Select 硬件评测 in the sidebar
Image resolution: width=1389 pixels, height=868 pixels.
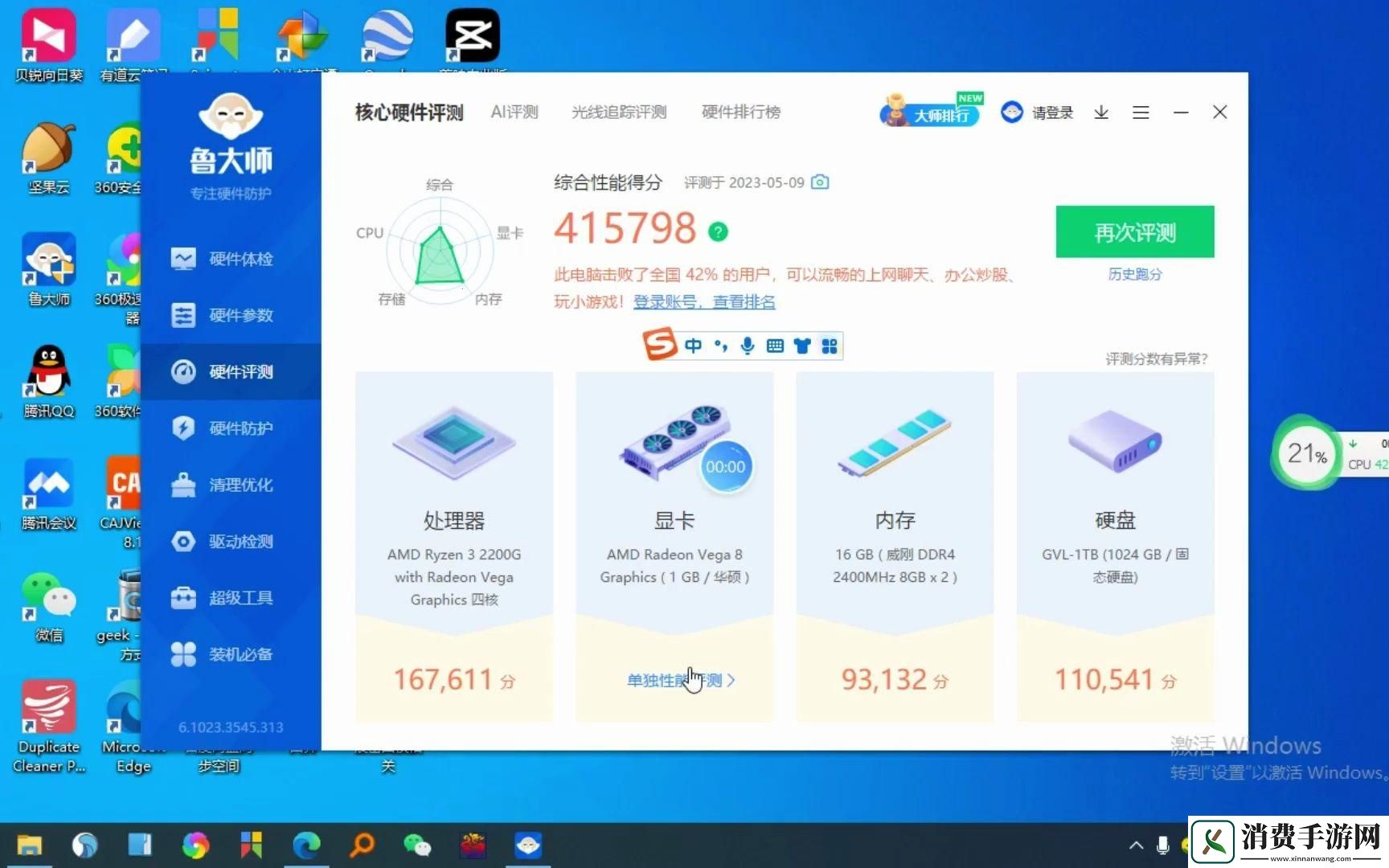(x=231, y=371)
